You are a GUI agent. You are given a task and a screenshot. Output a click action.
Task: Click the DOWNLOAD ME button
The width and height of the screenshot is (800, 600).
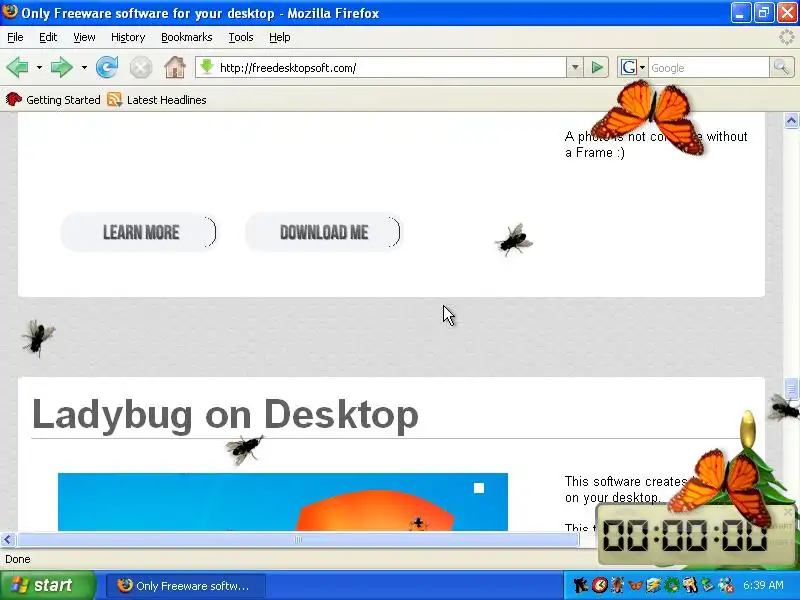tap(323, 232)
